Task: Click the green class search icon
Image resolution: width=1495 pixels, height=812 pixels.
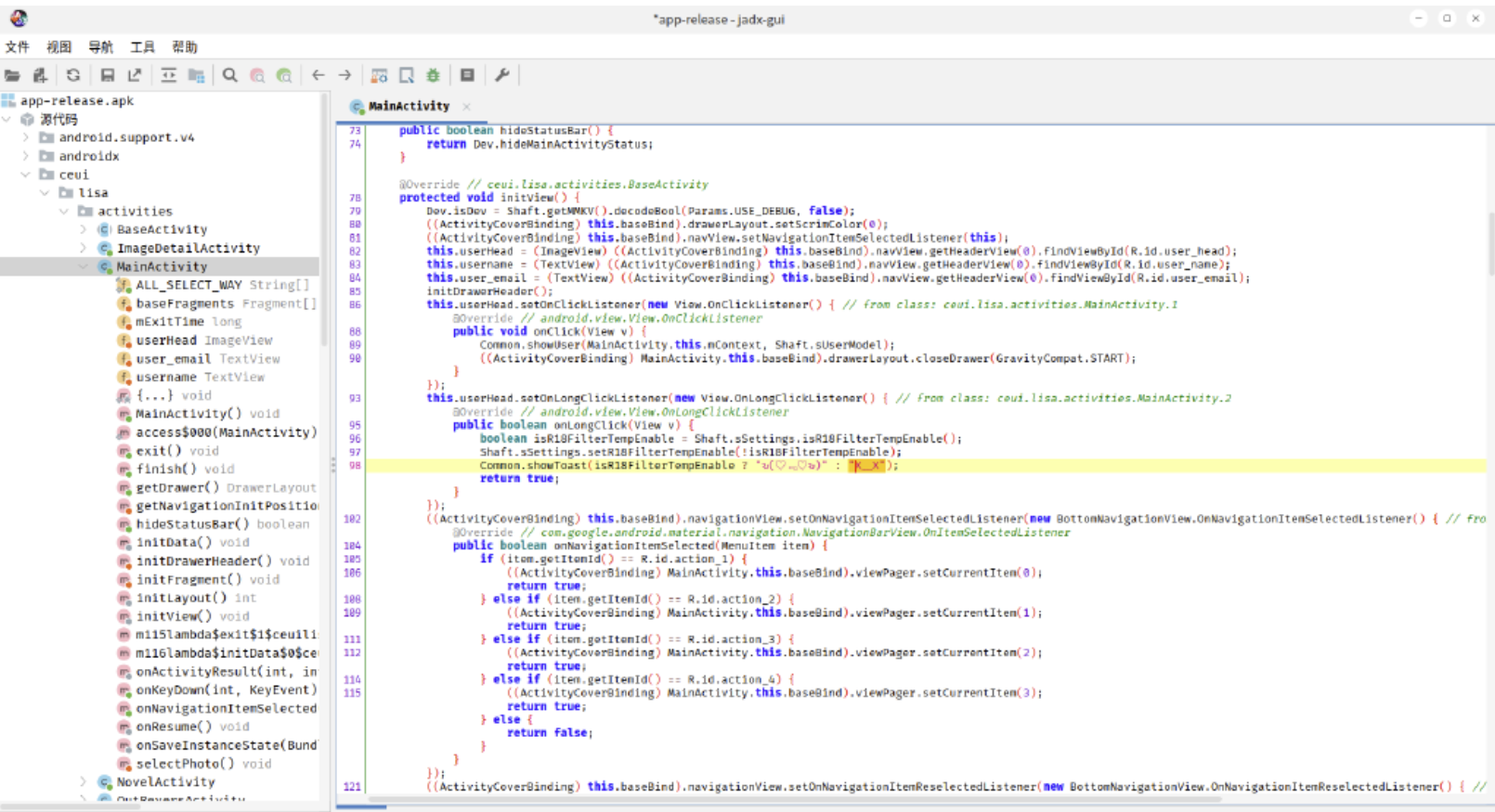Action: pos(284,75)
